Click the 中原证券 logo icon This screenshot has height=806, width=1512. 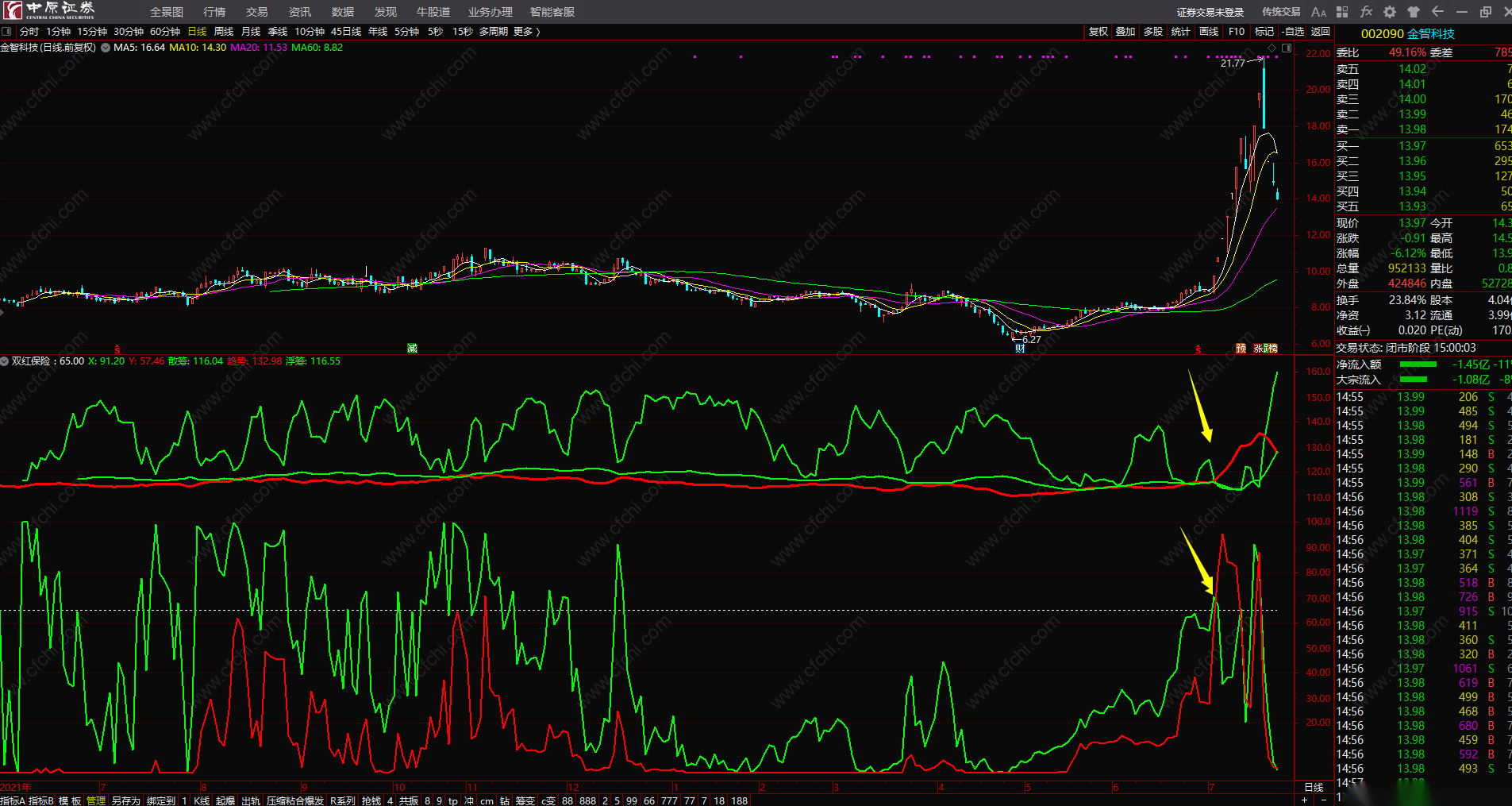(13, 10)
